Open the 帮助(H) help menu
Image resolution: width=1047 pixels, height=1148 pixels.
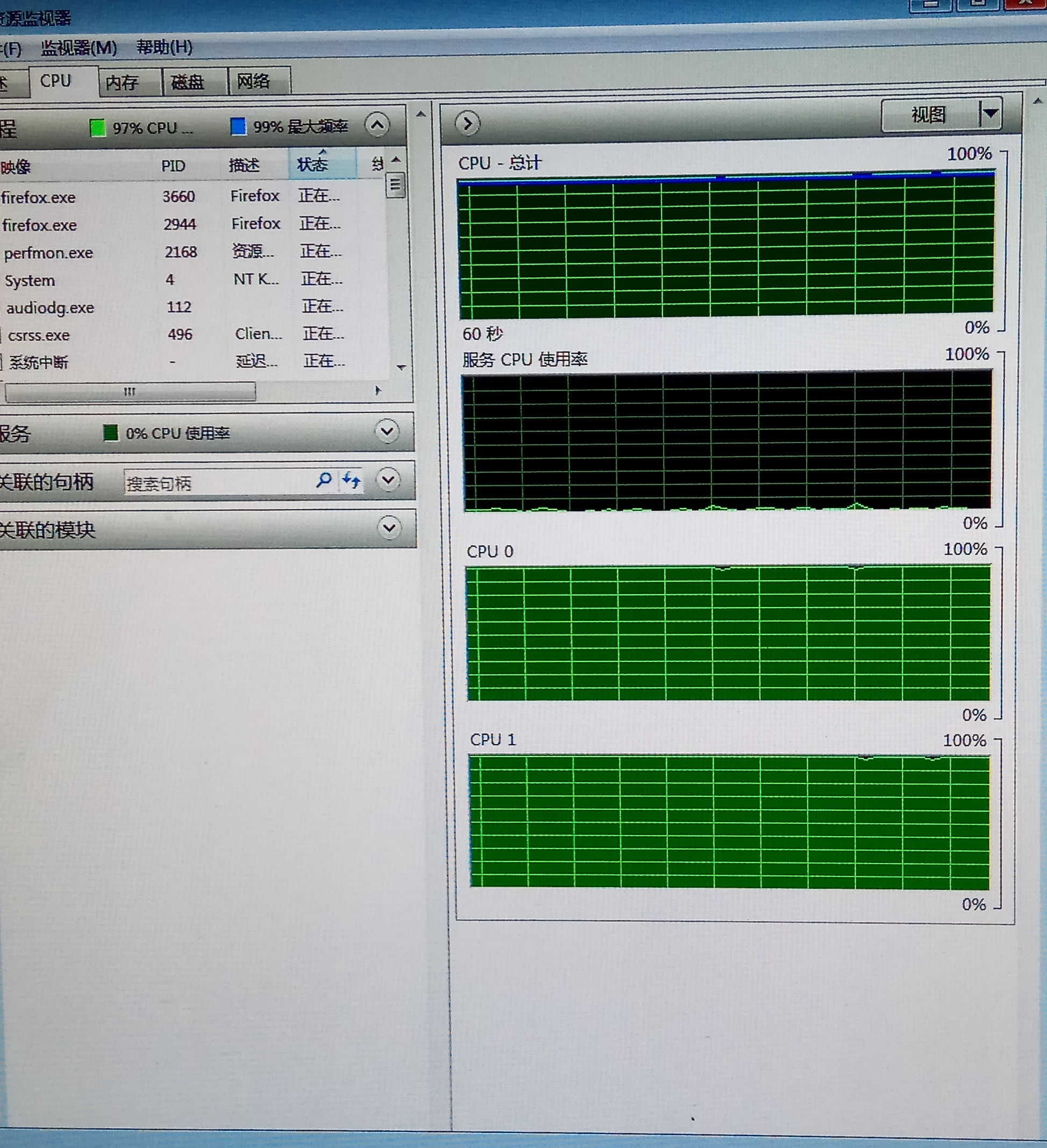(x=164, y=47)
